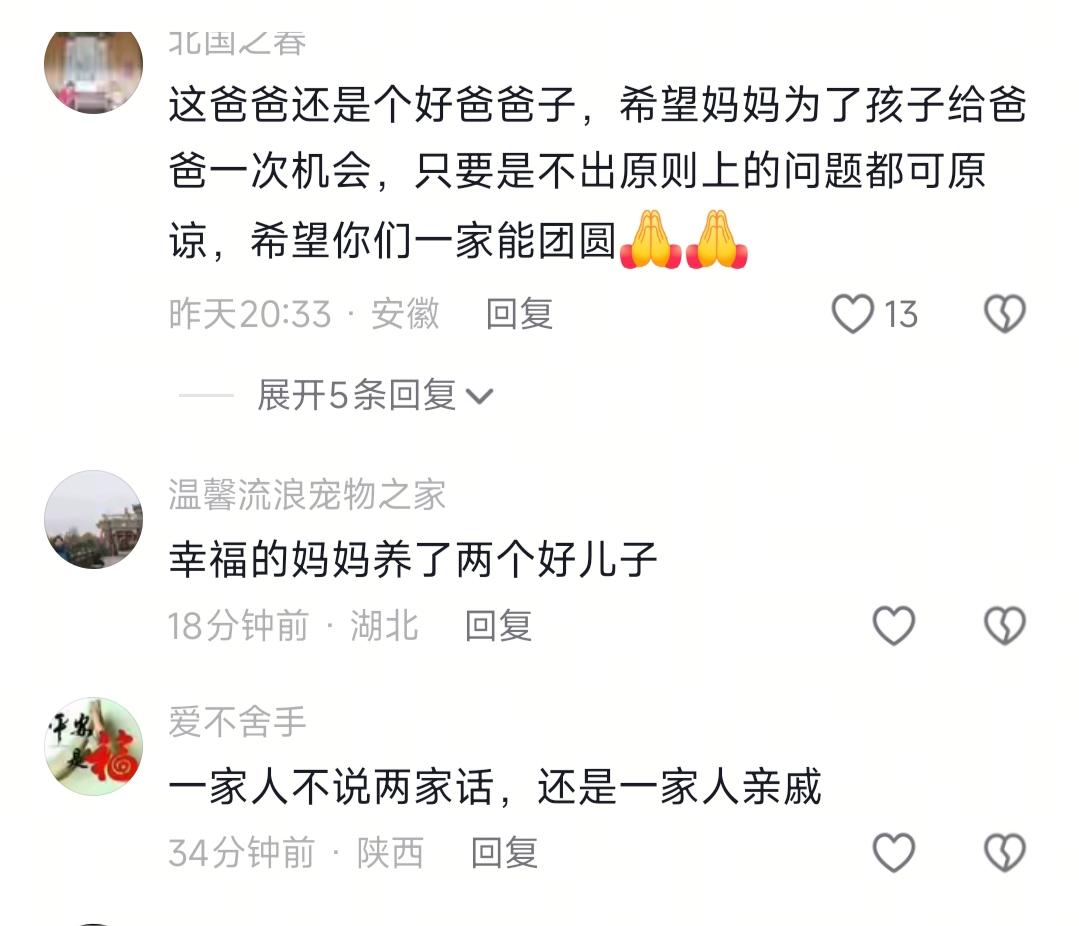Reply to the 昨天20:33 安徽 comment

pos(520,314)
